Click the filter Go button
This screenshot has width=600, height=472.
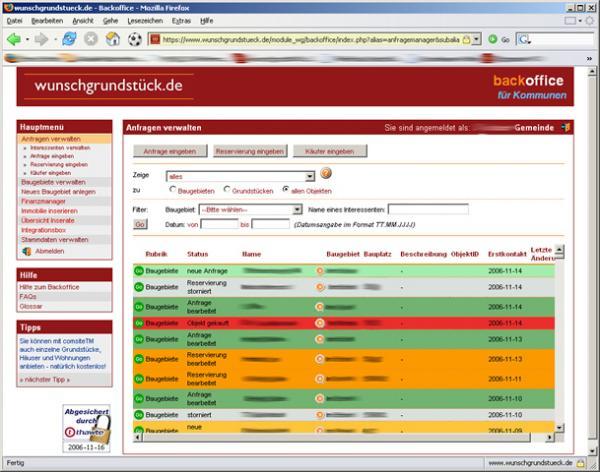(x=140, y=224)
